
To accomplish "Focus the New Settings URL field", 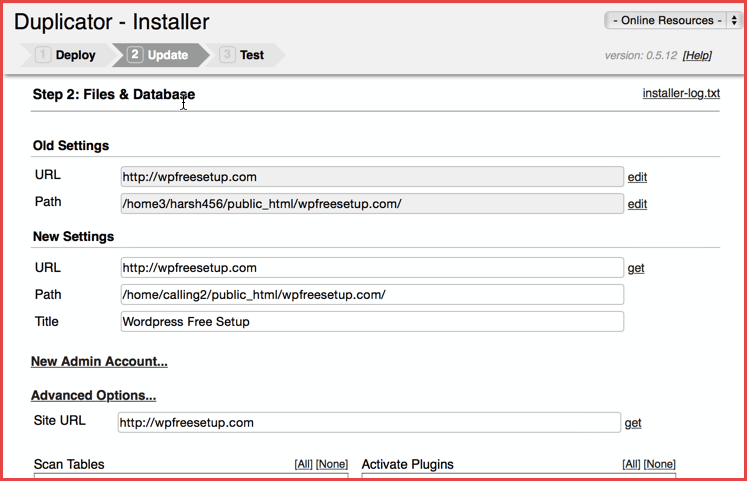I will [372, 268].
